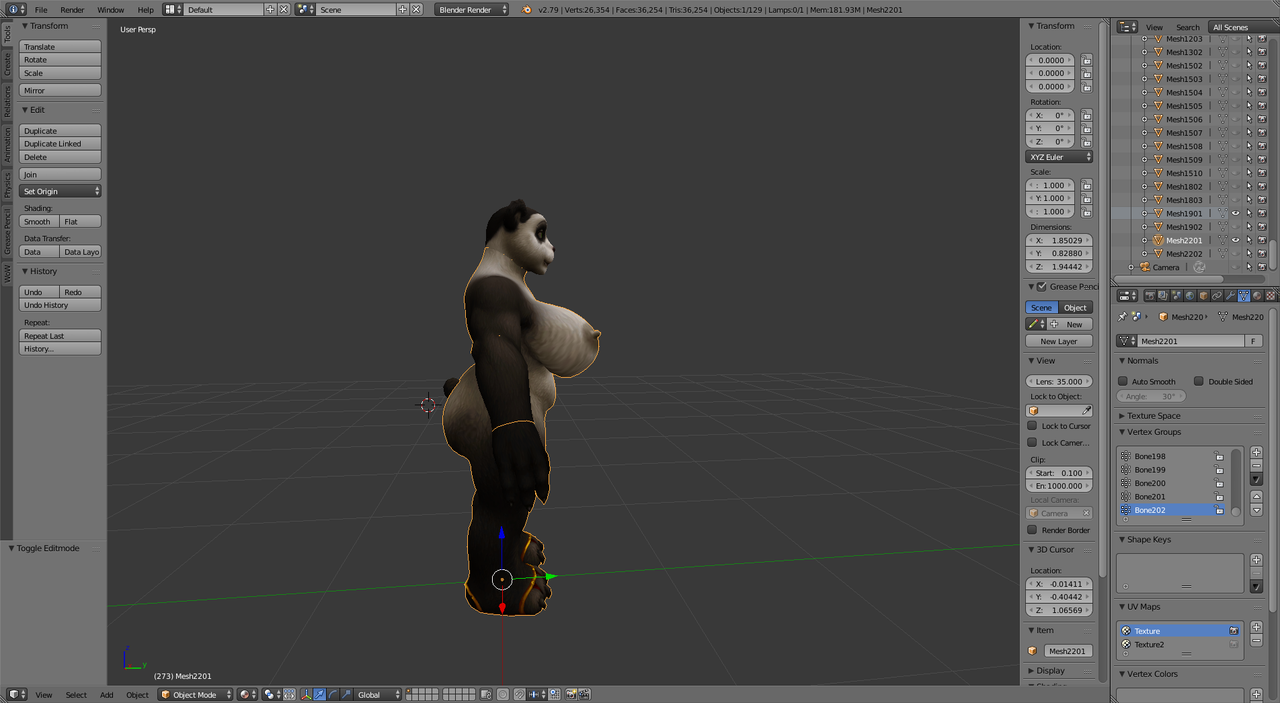Open the File menu
The image size is (1280, 703).
point(41,9)
